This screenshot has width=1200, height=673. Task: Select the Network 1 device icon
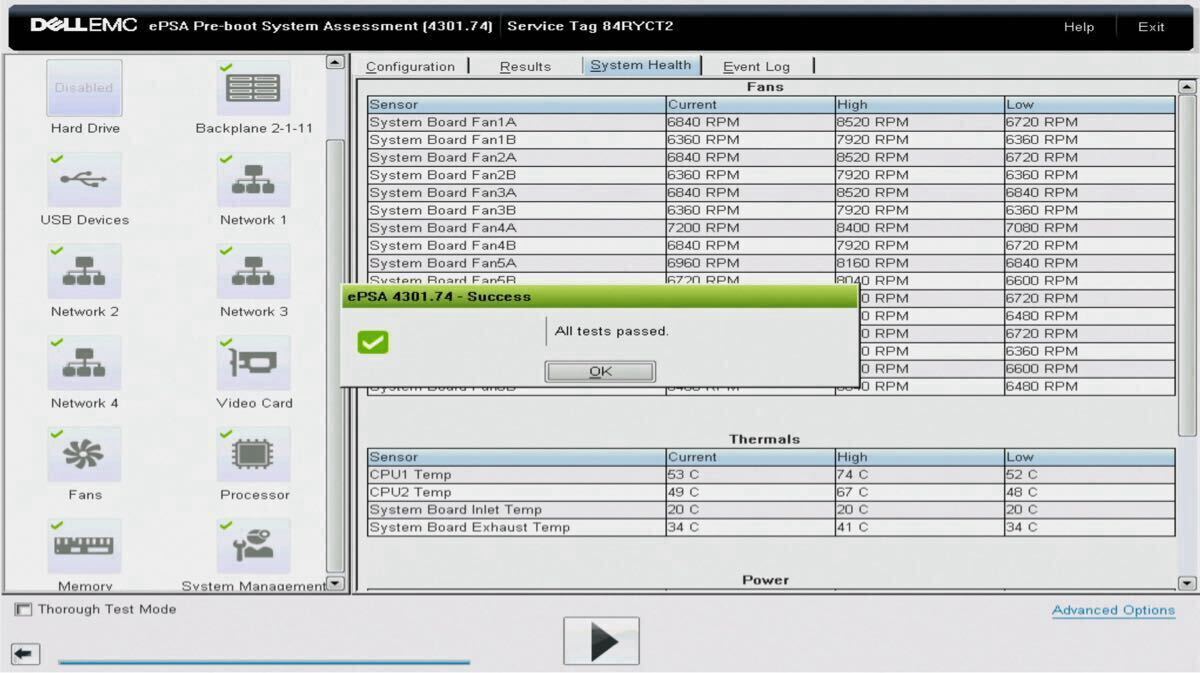click(x=254, y=180)
